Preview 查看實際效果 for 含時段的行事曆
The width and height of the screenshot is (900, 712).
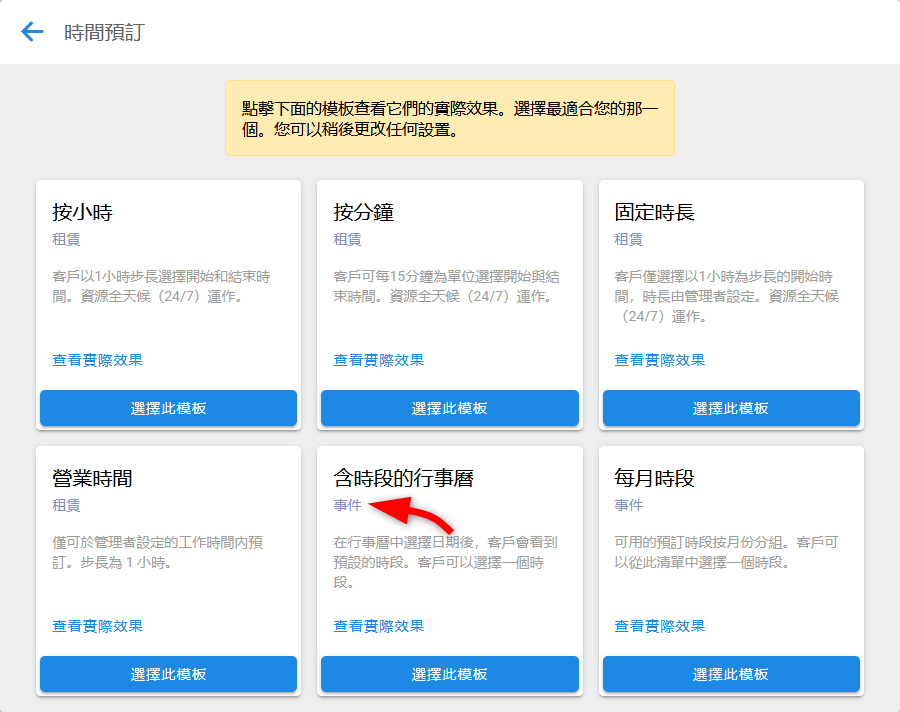(378, 626)
